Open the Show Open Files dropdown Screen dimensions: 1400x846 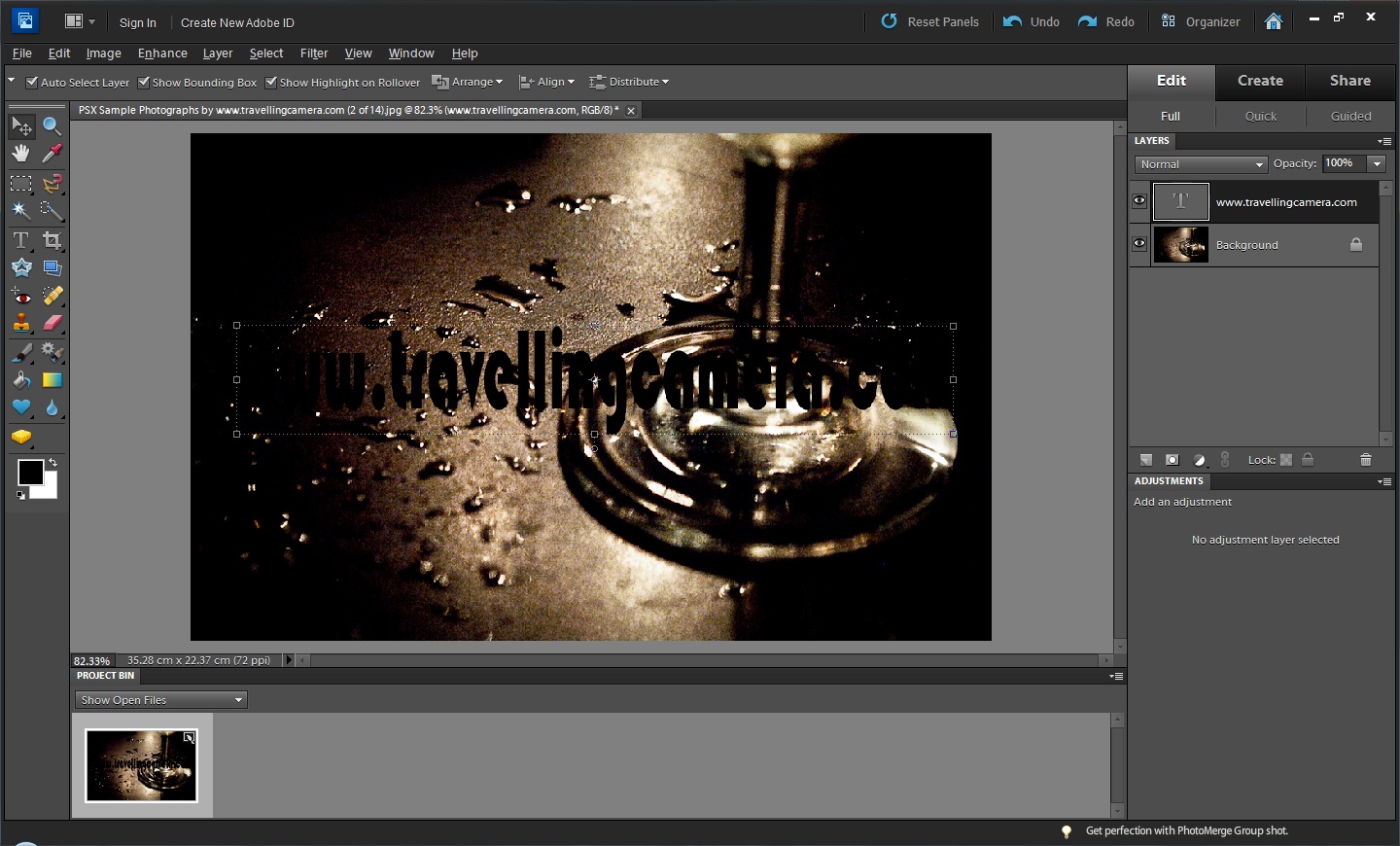click(159, 699)
